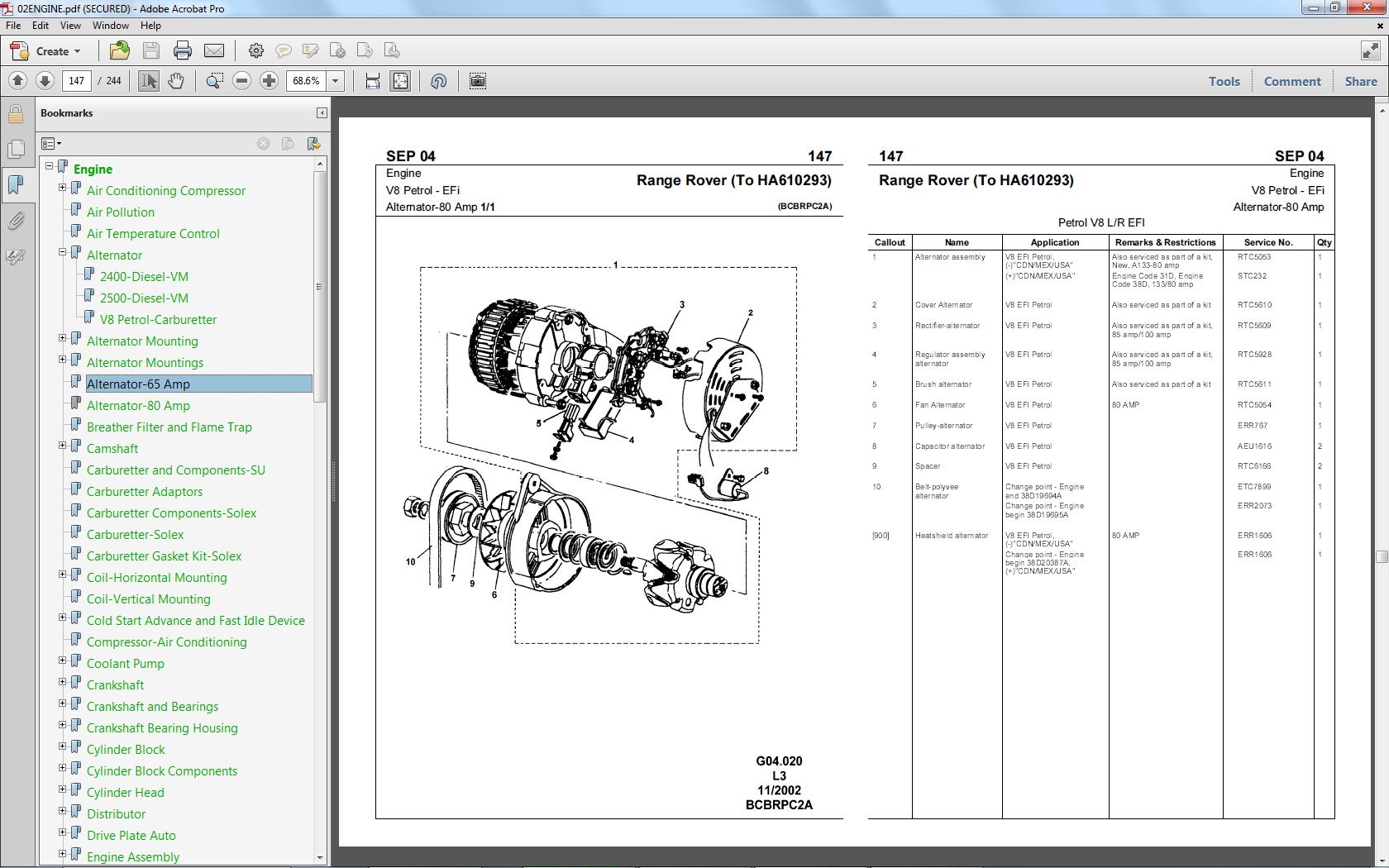Open the zoom level dropdown arrow
Image resolution: width=1389 pixels, height=868 pixels.
[336, 81]
